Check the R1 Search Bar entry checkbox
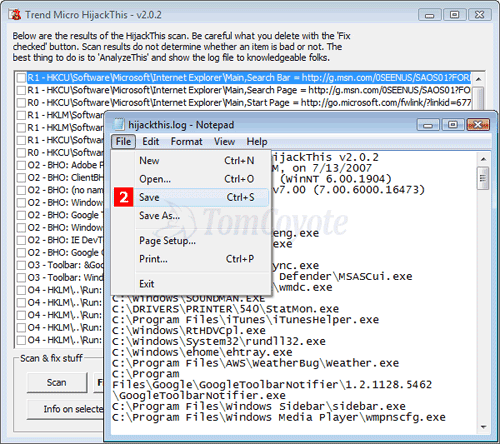This screenshot has height=444, width=500. pos(21,78)
